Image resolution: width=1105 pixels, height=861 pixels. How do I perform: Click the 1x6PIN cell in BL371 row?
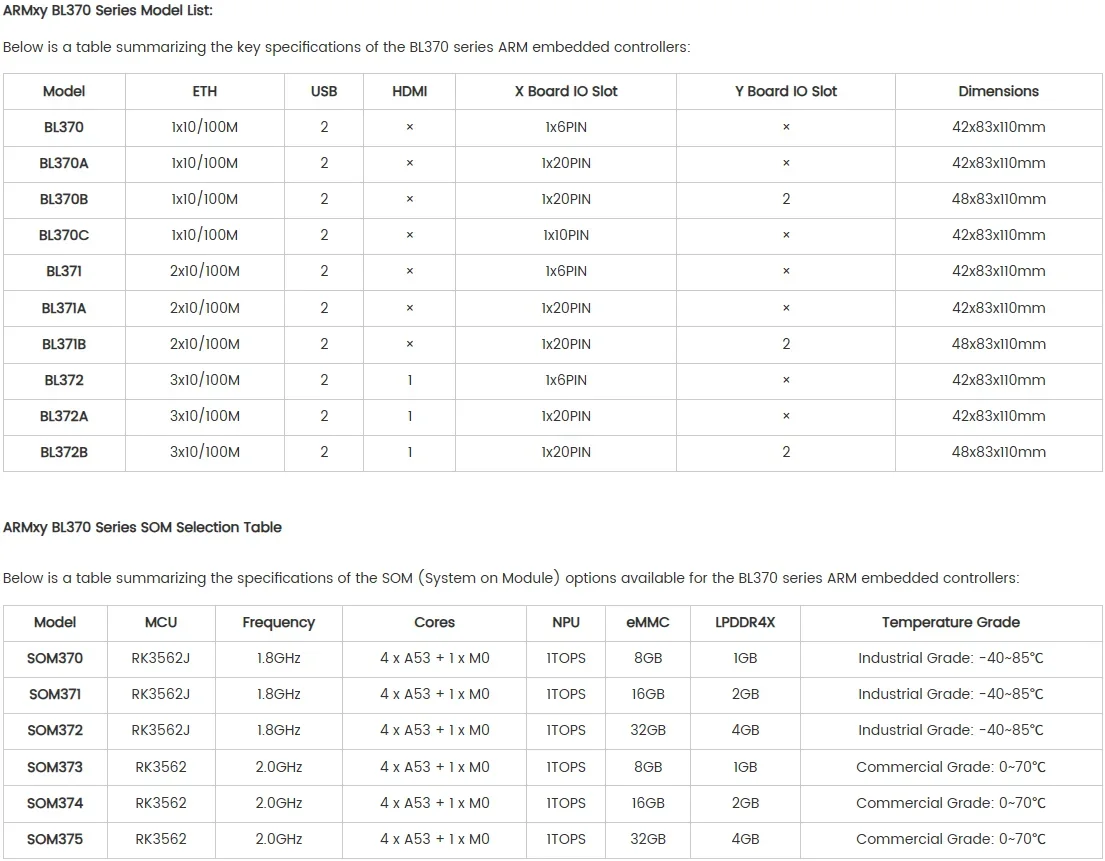click(x=566, y=271)
